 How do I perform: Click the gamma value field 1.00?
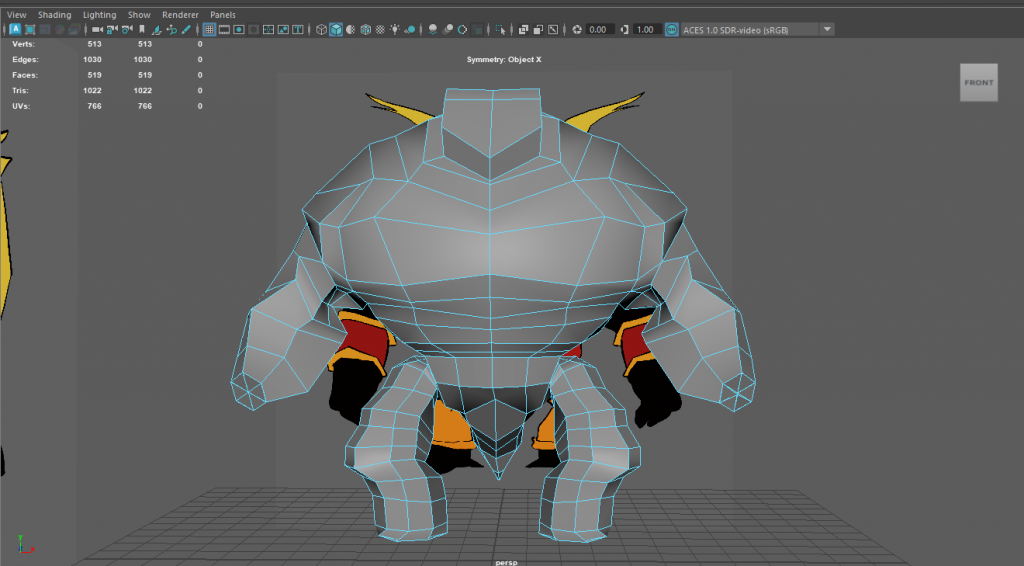647,29
